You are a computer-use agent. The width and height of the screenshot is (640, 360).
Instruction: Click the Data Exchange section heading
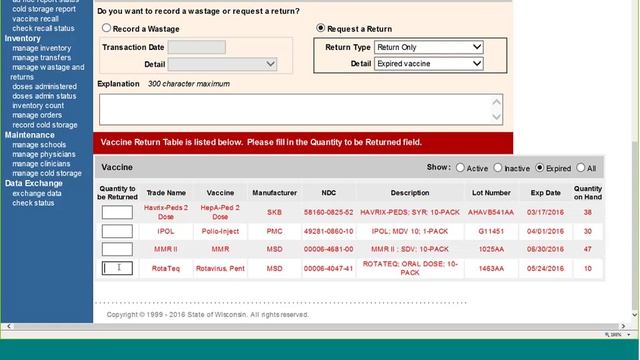pos(33,183)
